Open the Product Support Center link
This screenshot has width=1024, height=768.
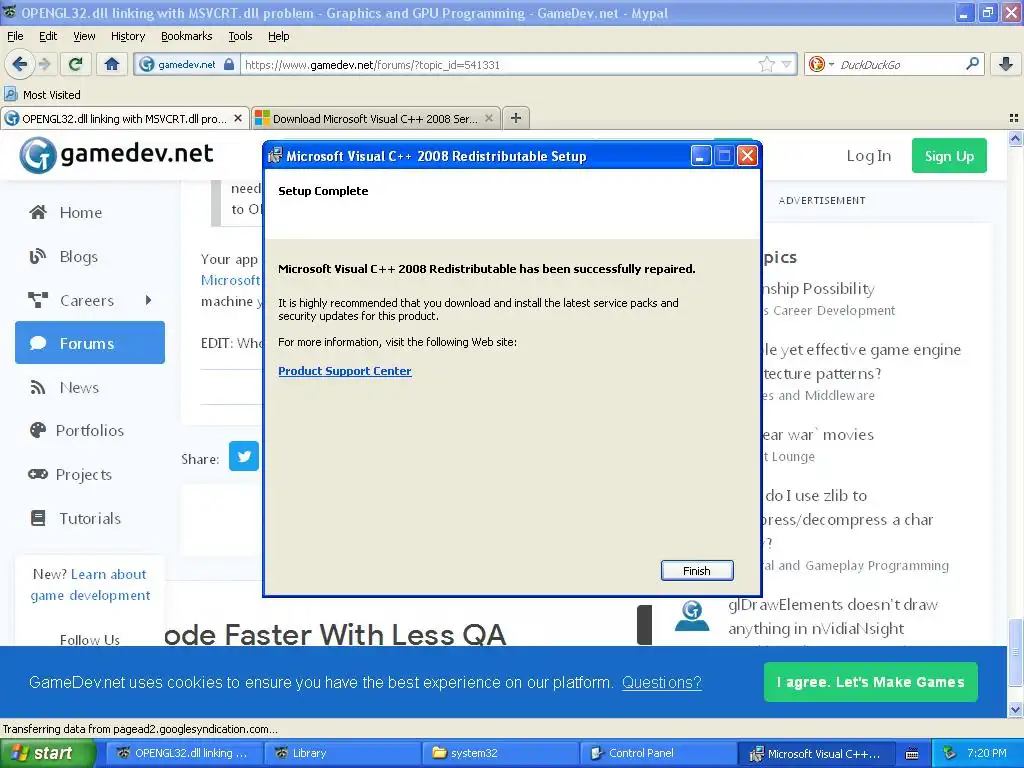point(345,371)
